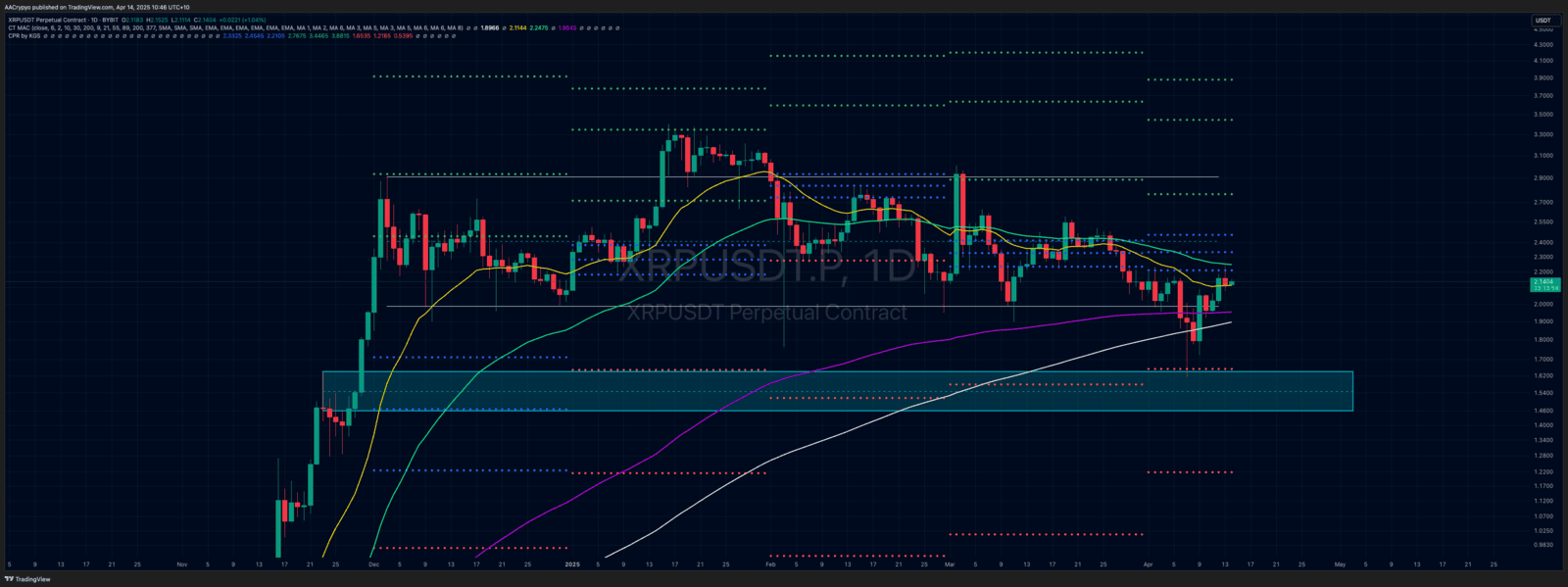Viewport: 1568px width, 587px height.
Task: Click the legend High value 2.1525
Action: coord(157,20)
